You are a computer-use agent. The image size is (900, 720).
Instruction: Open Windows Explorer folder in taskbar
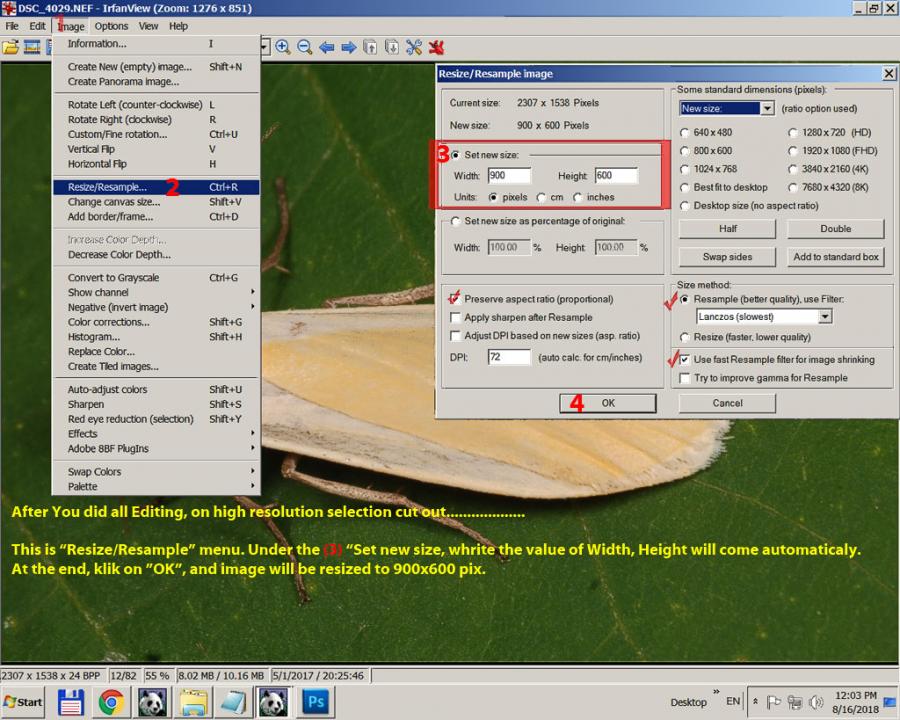194,702
